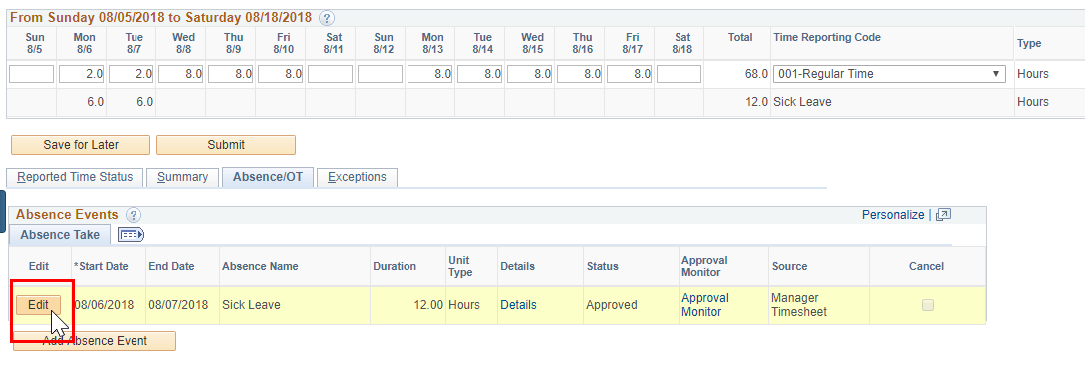
Task: Click the Sat 8/11 hours field
Action: coord(330,73)
